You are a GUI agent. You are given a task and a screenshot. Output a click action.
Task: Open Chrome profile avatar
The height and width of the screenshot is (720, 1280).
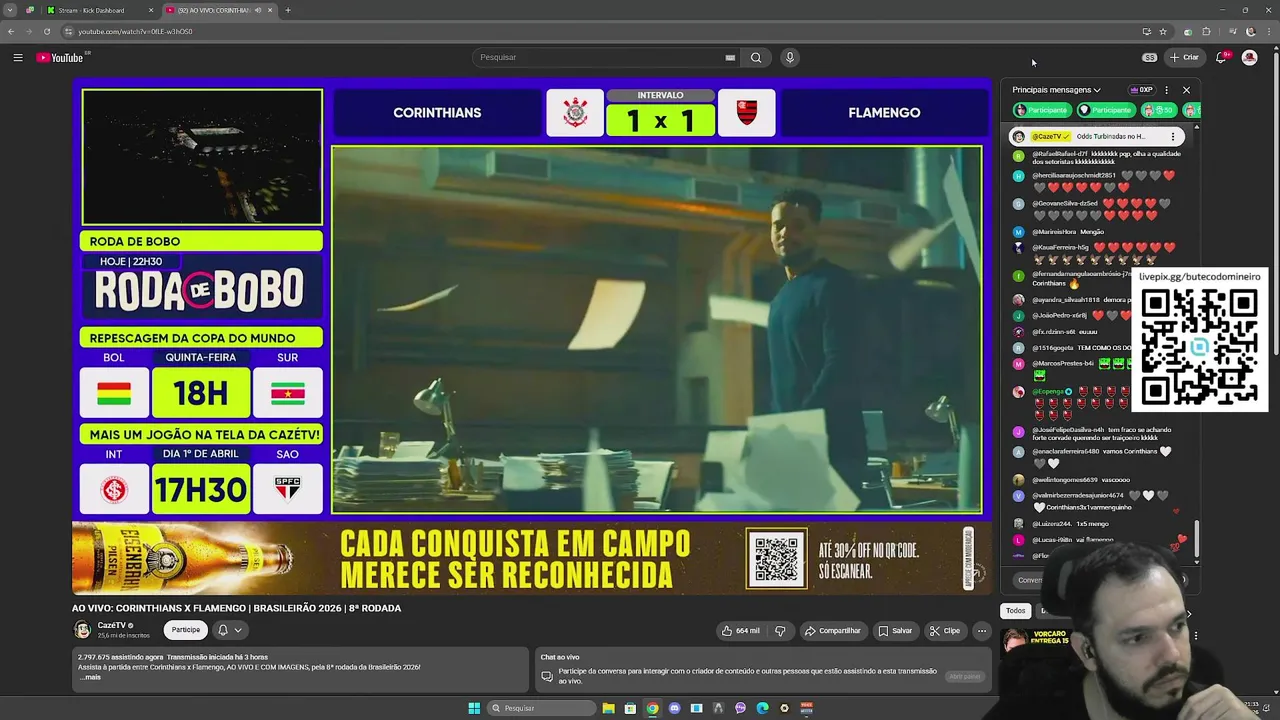tap(1250, 31)
